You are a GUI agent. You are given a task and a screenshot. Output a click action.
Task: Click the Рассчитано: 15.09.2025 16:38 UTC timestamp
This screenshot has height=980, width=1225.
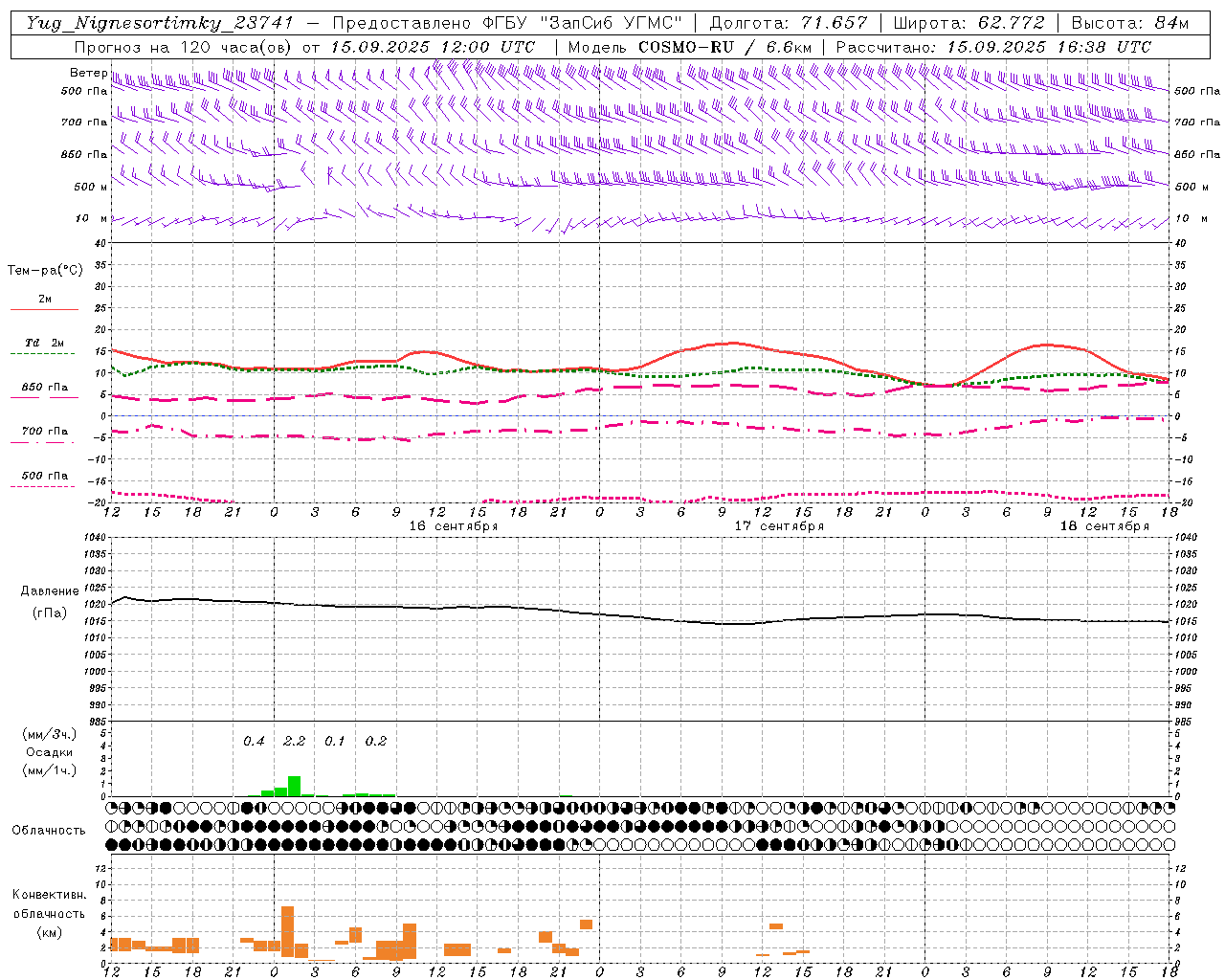993,47
